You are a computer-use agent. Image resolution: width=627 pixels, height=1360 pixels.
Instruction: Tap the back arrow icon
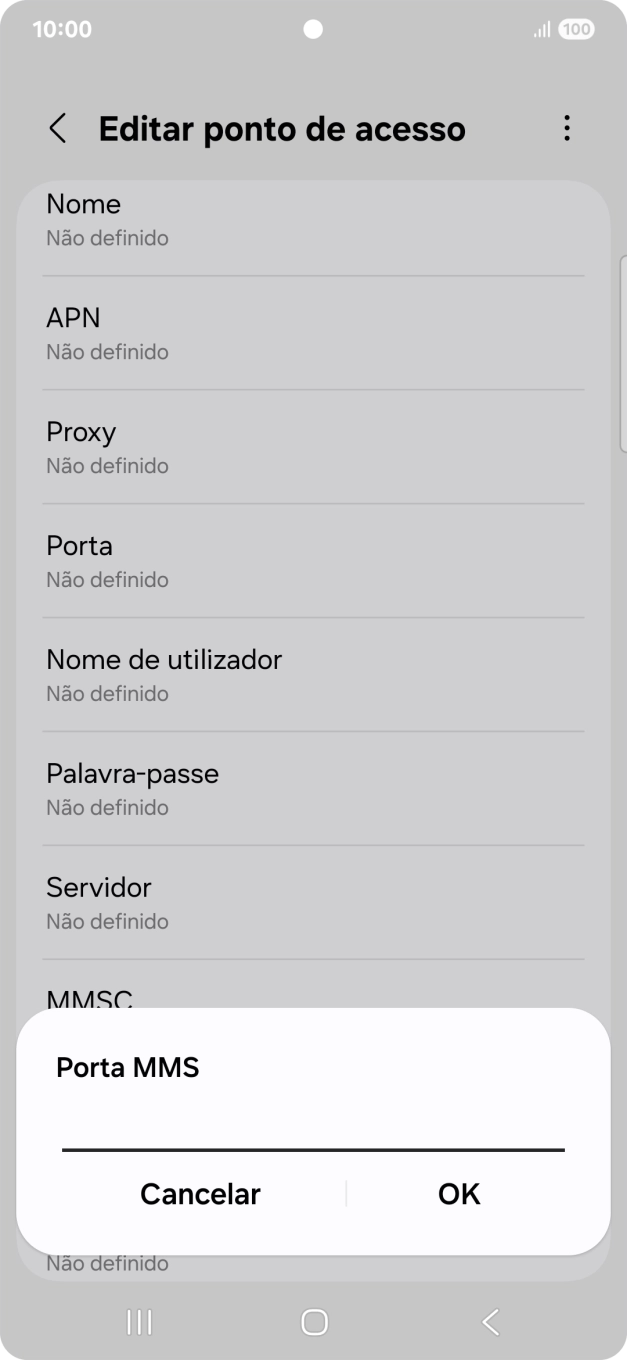[57, 129]
